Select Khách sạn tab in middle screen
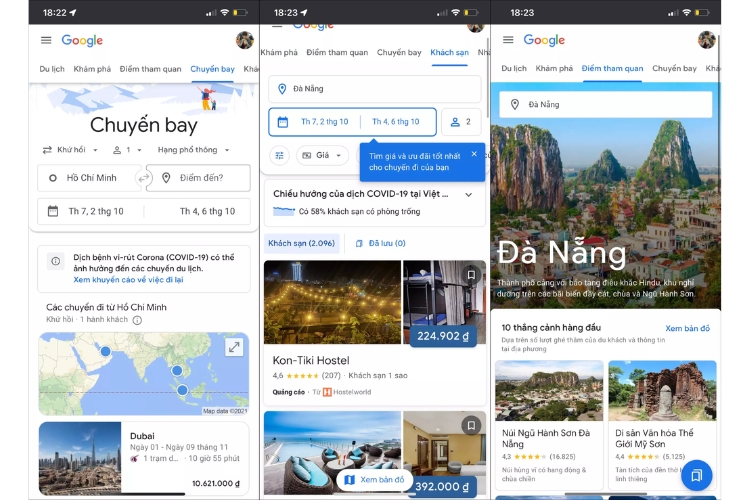 [449, 53]
